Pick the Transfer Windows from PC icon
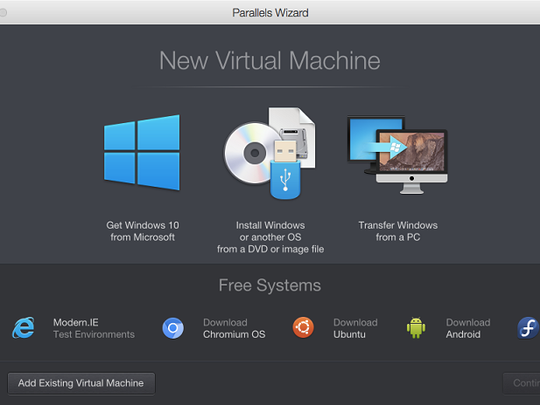The height and width of the screenshot is (405, 540). click(398, 155)
